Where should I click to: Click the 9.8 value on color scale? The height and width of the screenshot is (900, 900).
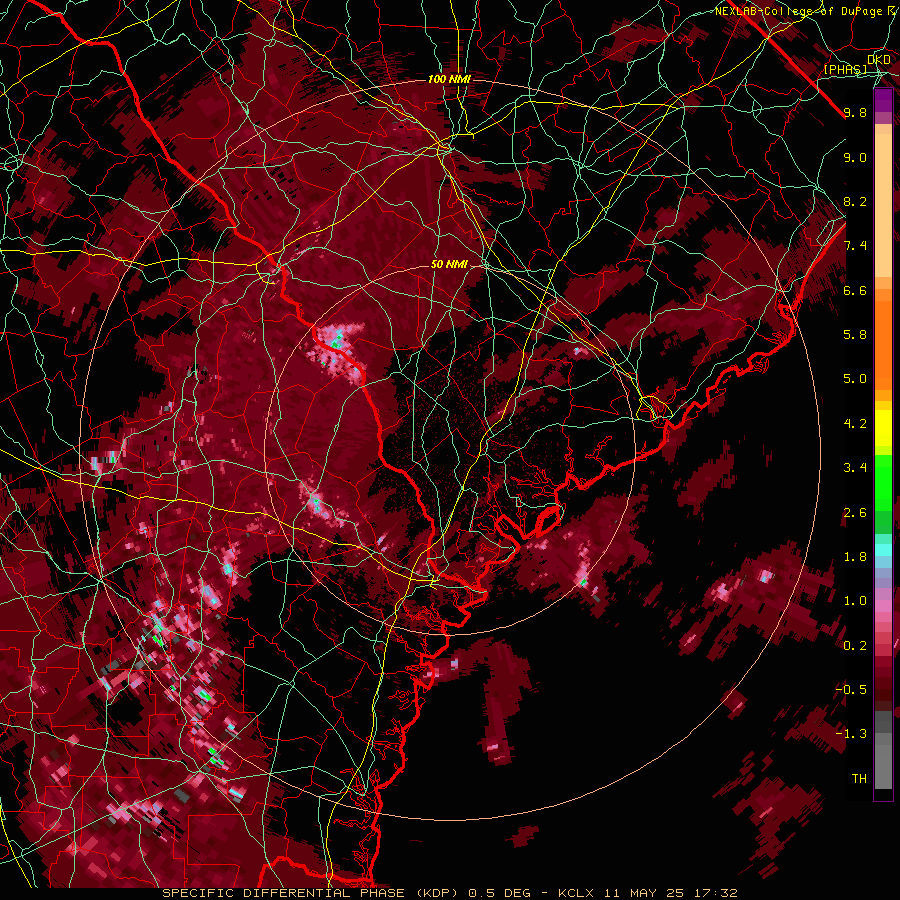[x=855, y=112]
